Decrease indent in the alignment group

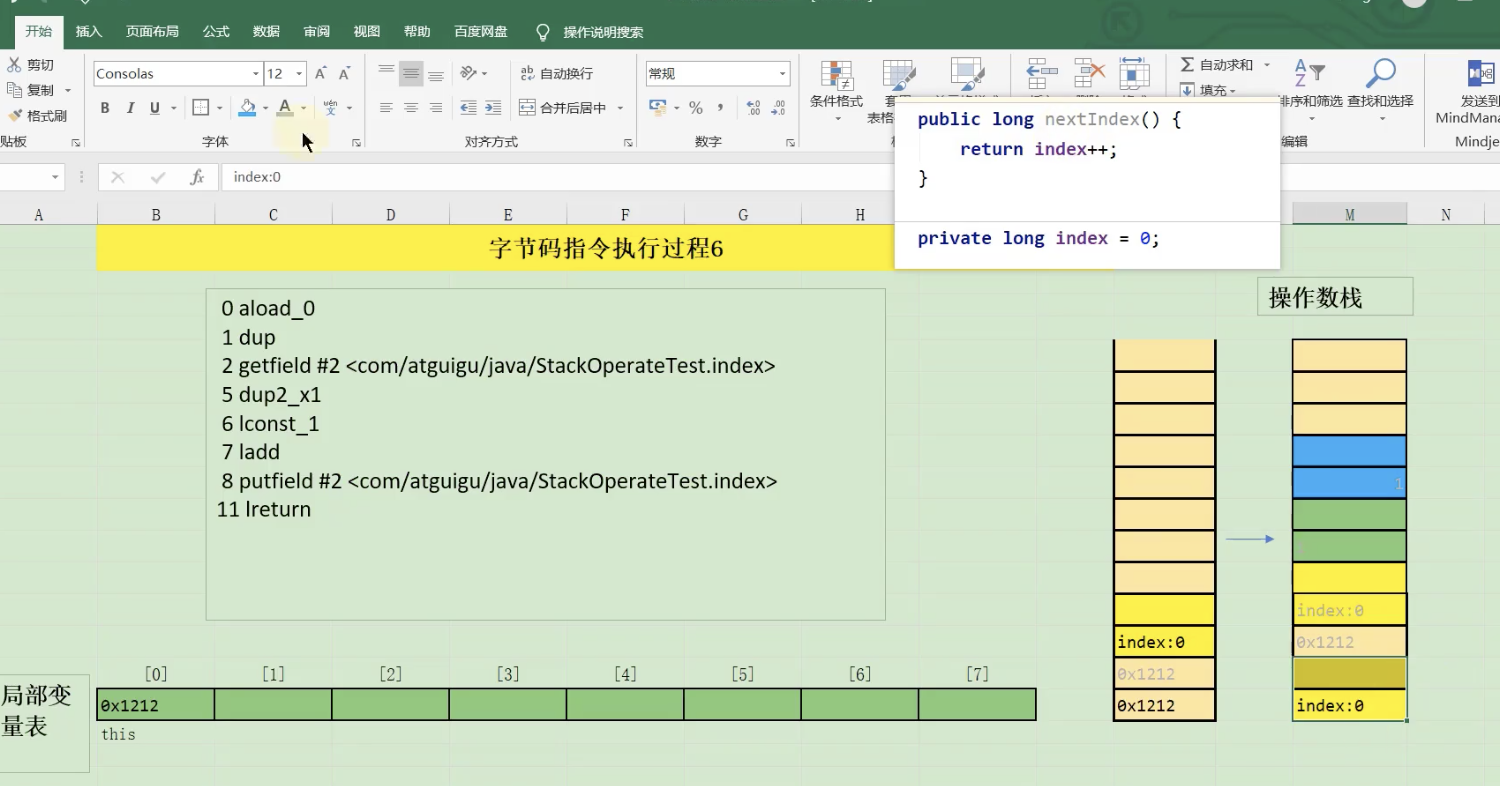[468, 108]
